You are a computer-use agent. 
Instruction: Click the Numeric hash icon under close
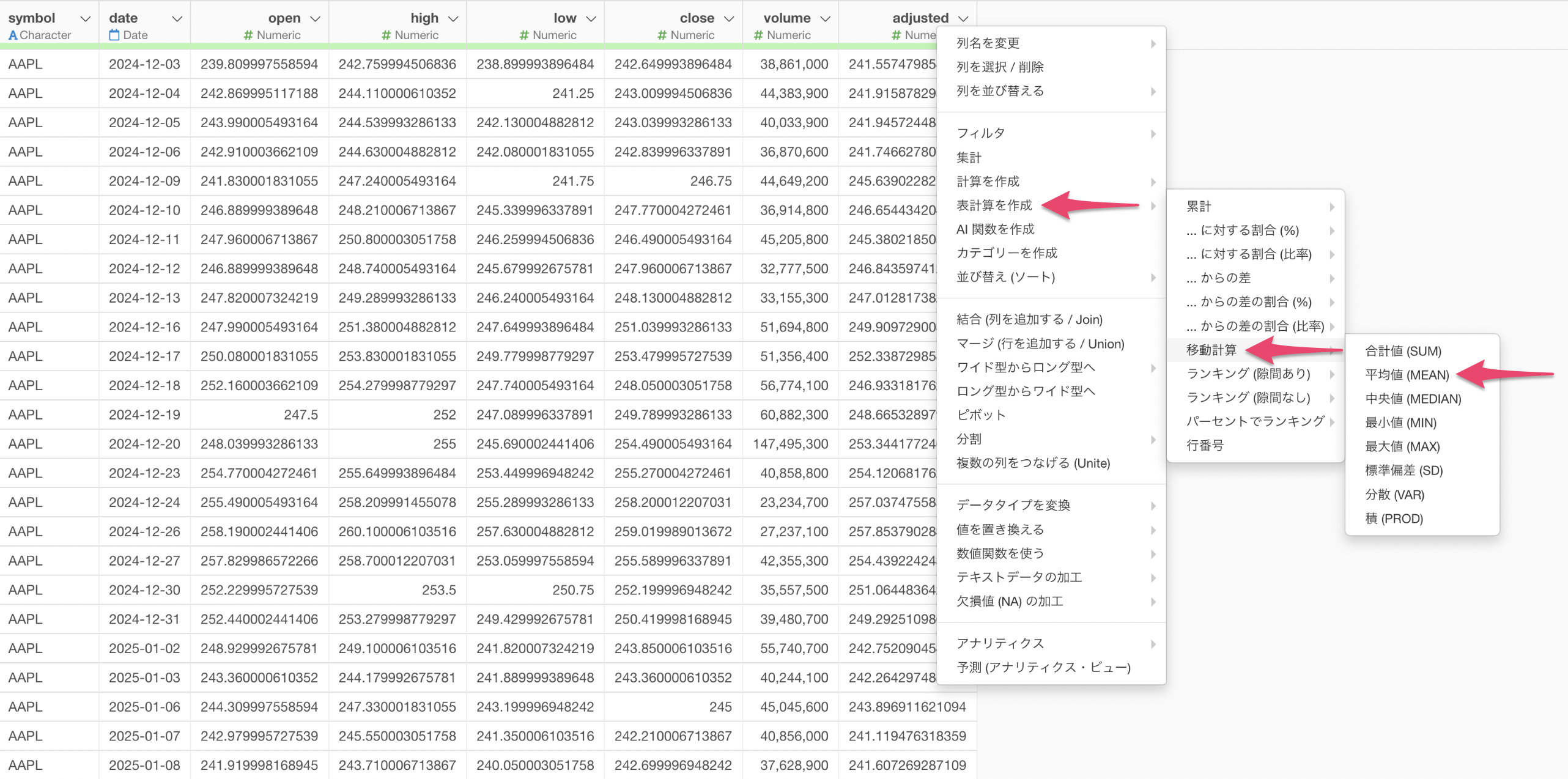point(662,35)
